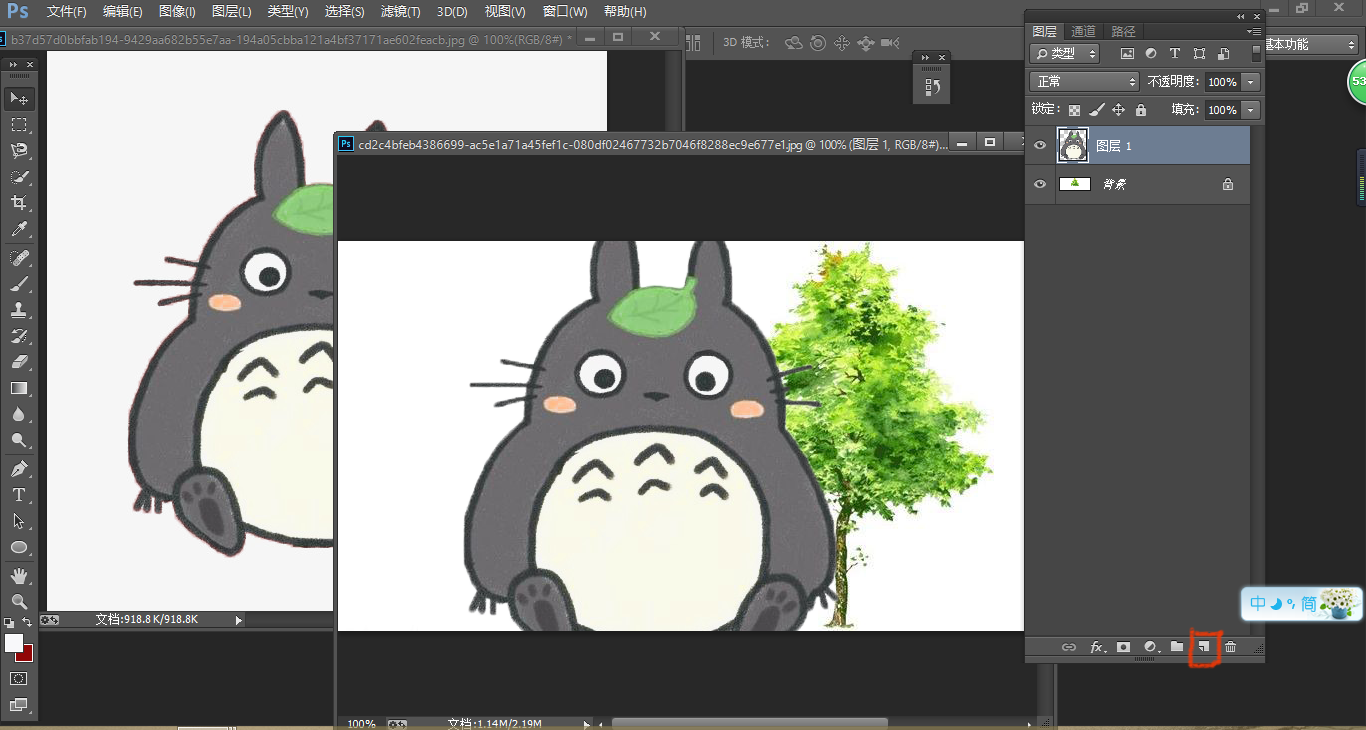Hide 图层 1 with eye icon
This screenshot has width=1366, height=730.
tap(1040, 146)
